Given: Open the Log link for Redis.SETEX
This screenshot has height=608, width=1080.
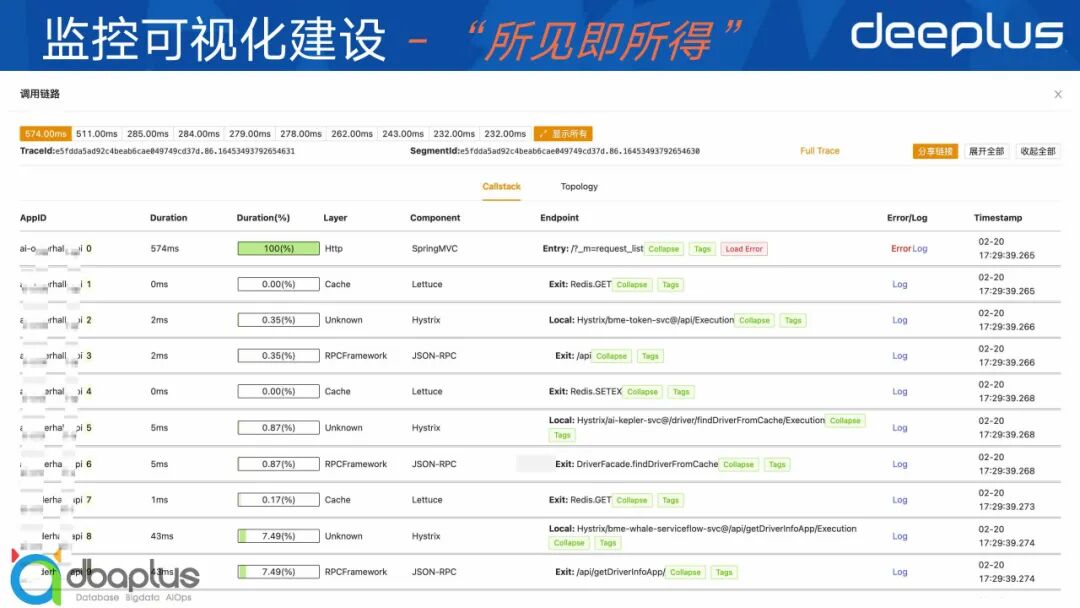Looking at the screenshot, I should 900,391.
